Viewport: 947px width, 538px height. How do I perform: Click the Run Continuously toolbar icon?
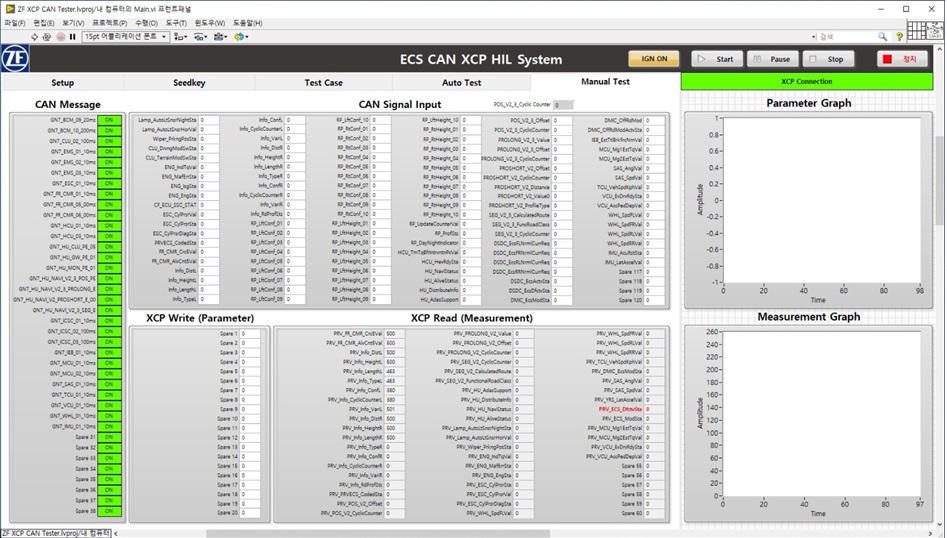(47, 36)
